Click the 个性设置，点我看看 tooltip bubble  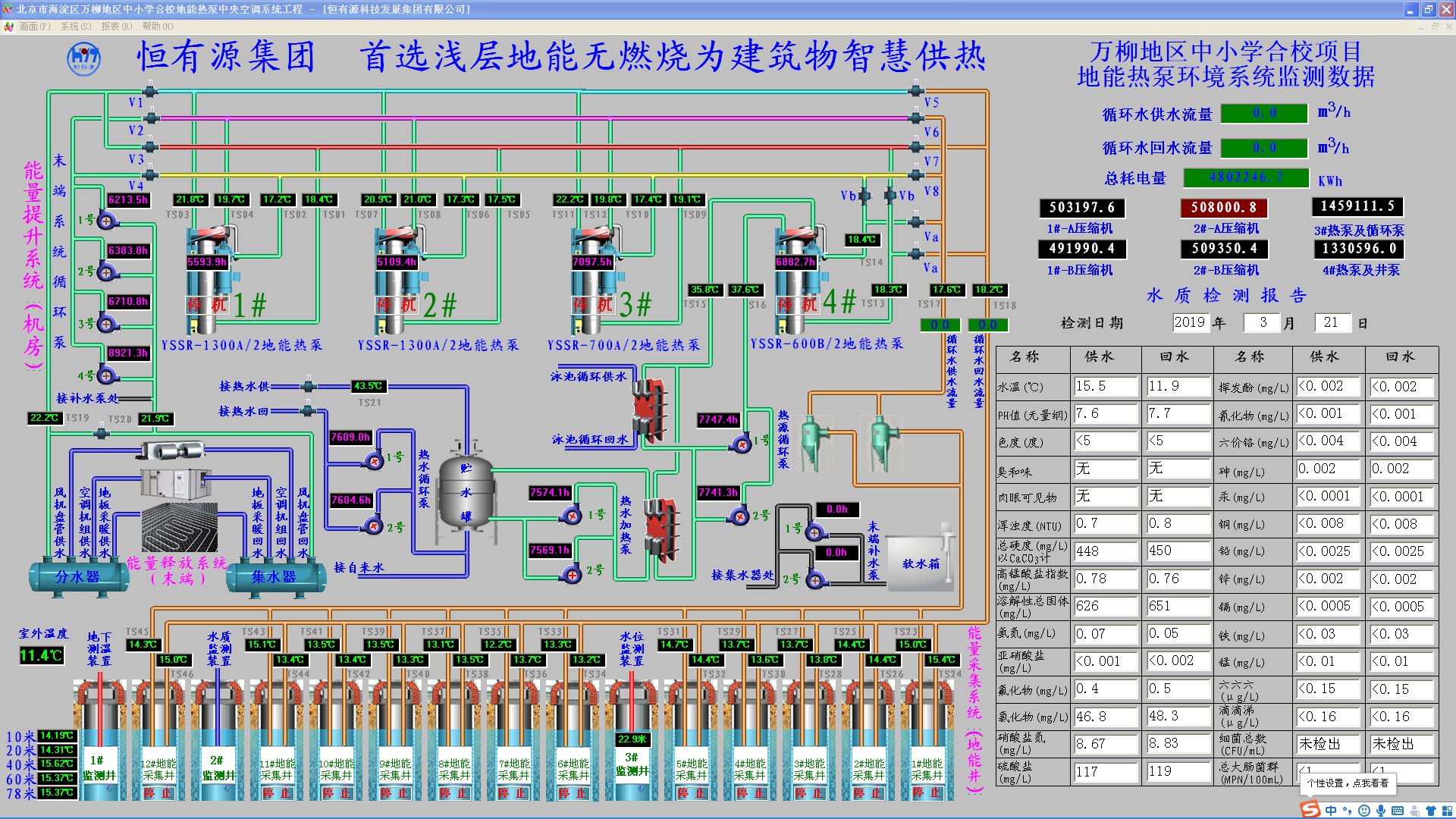pos(1347,783)
